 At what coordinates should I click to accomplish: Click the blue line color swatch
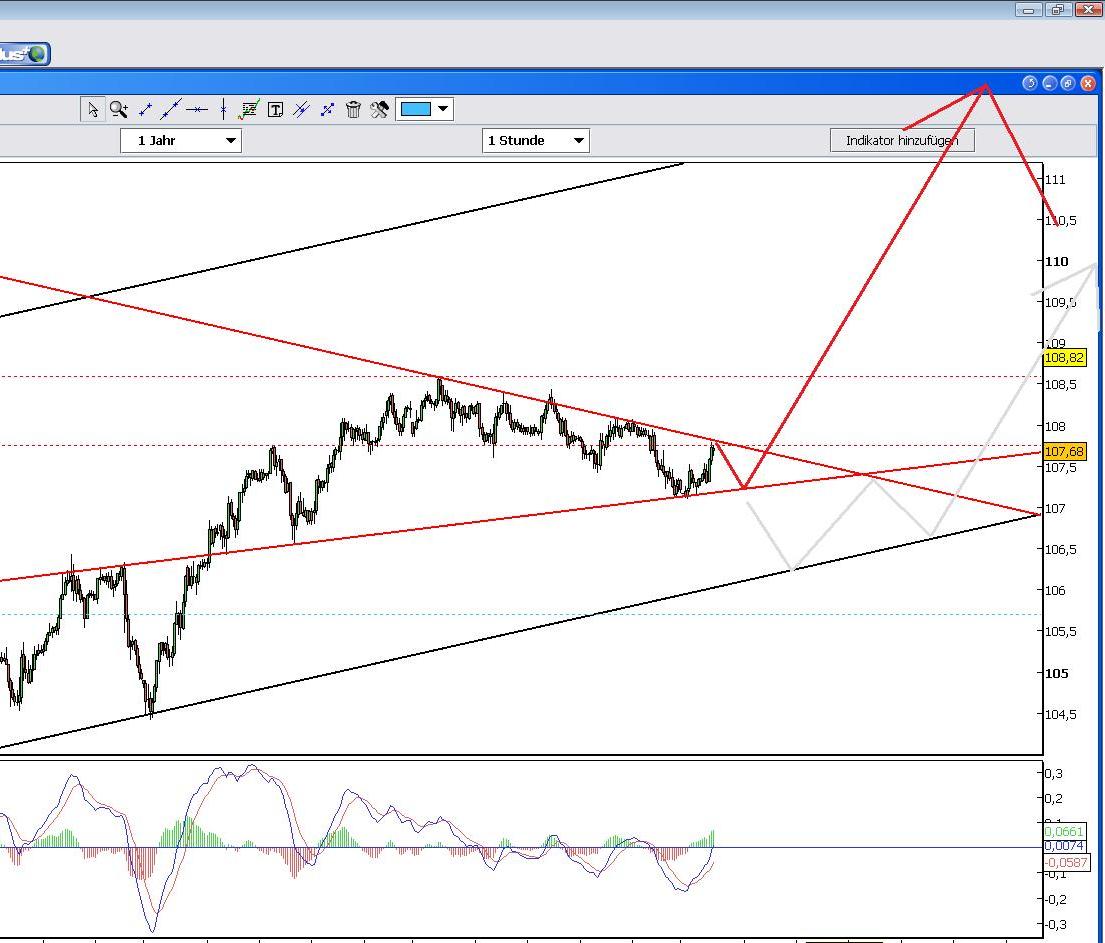tap(416, 109)
